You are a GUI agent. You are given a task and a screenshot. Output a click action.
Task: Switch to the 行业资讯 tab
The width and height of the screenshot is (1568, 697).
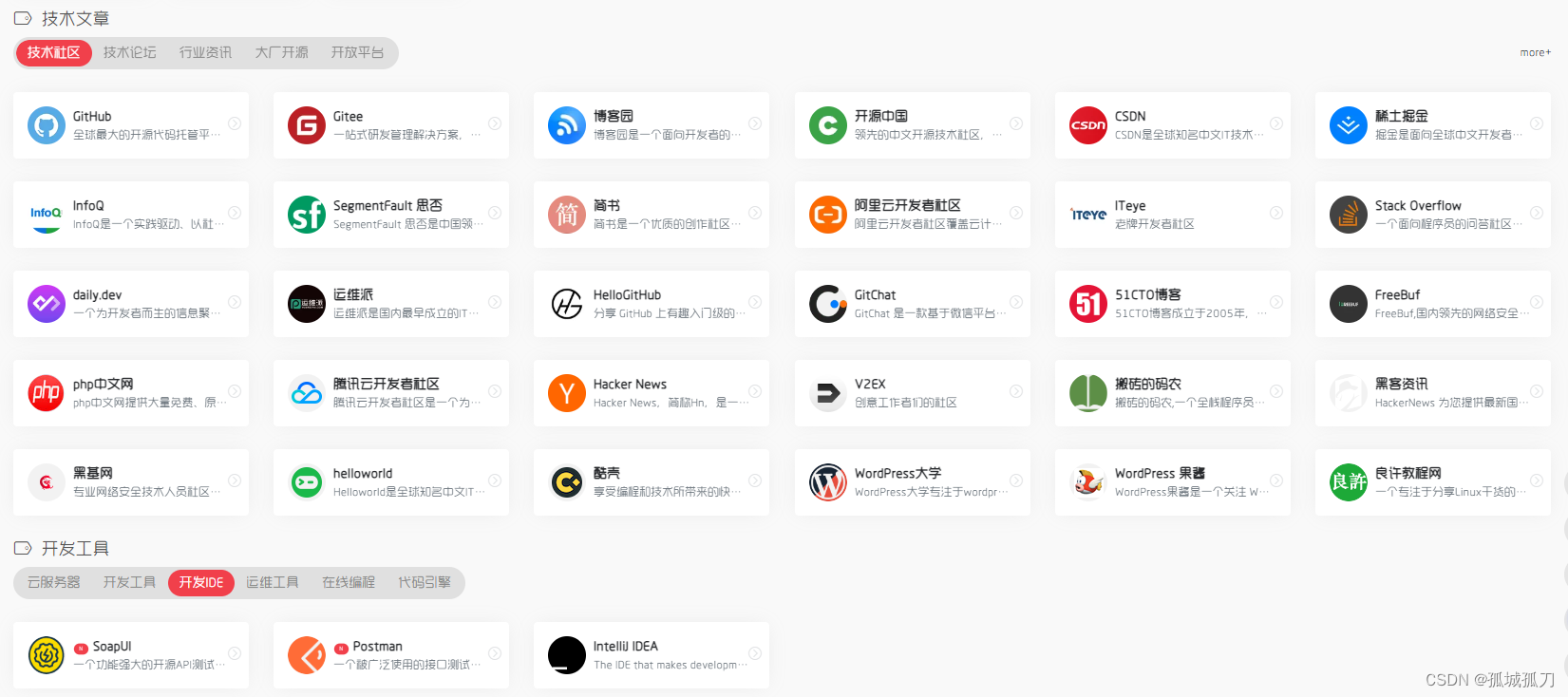(205, 53)
